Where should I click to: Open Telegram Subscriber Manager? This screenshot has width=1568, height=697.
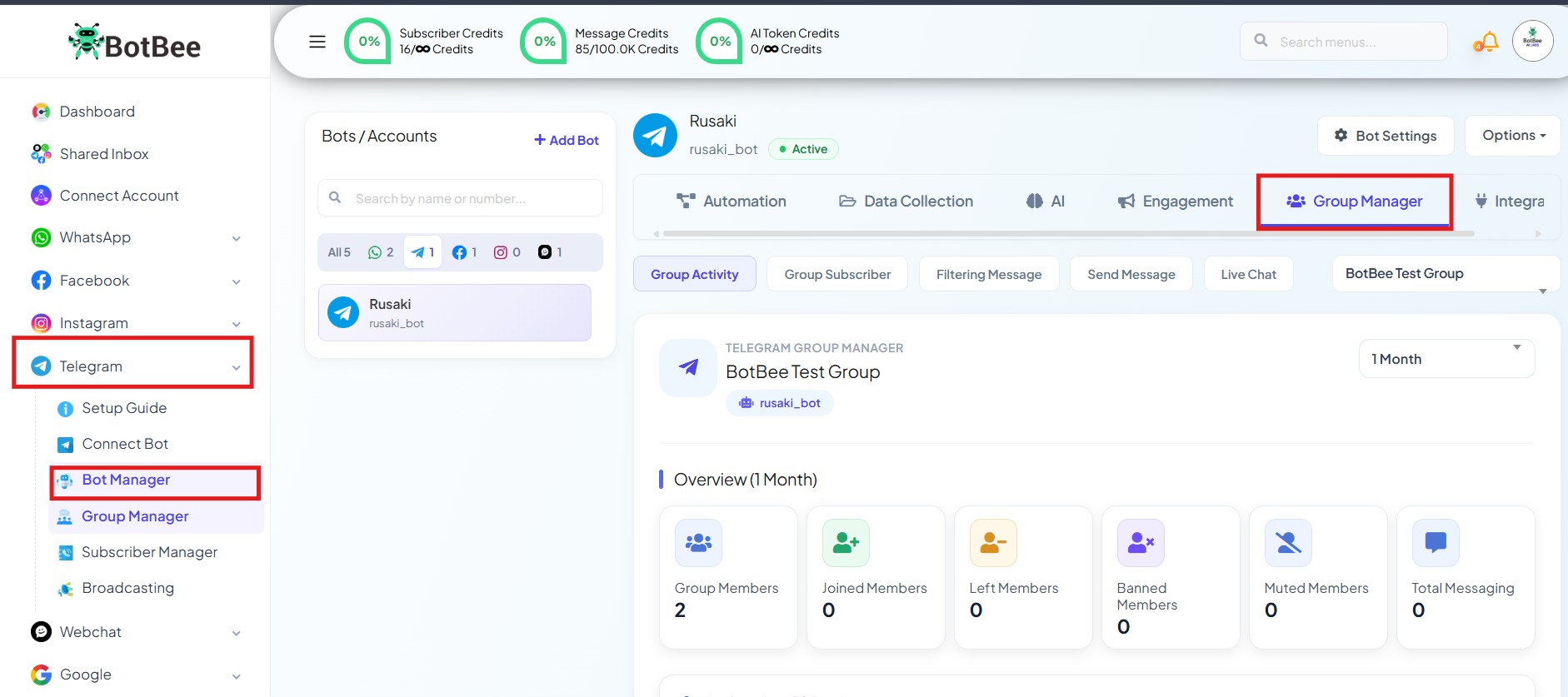(149, 552)
